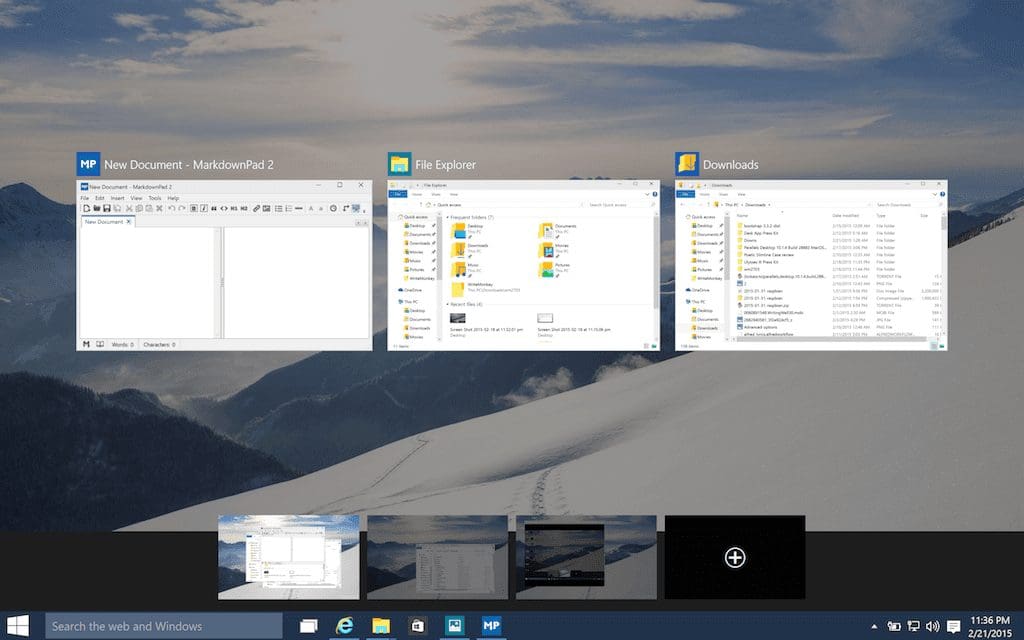This screenshot has width=1024, height=640.
Task: Select OneDrive in File Explorer sidebar
Action: coord(410,290)
